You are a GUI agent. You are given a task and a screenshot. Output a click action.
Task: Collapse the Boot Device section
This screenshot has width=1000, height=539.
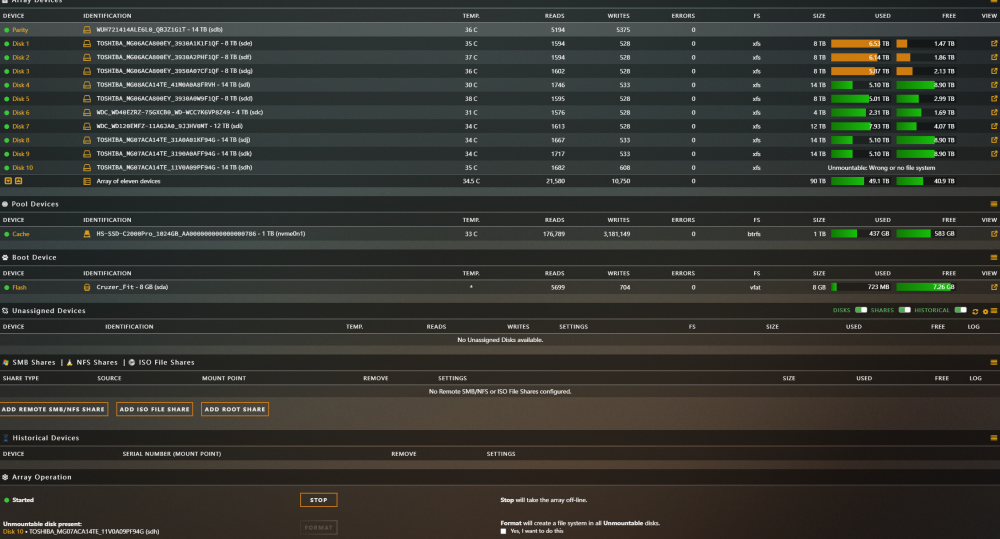pos(994,258)
